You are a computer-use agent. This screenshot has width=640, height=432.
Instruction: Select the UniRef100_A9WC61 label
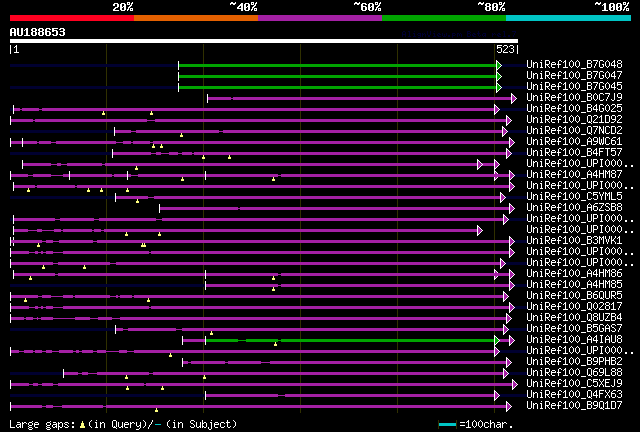(574, 142)
